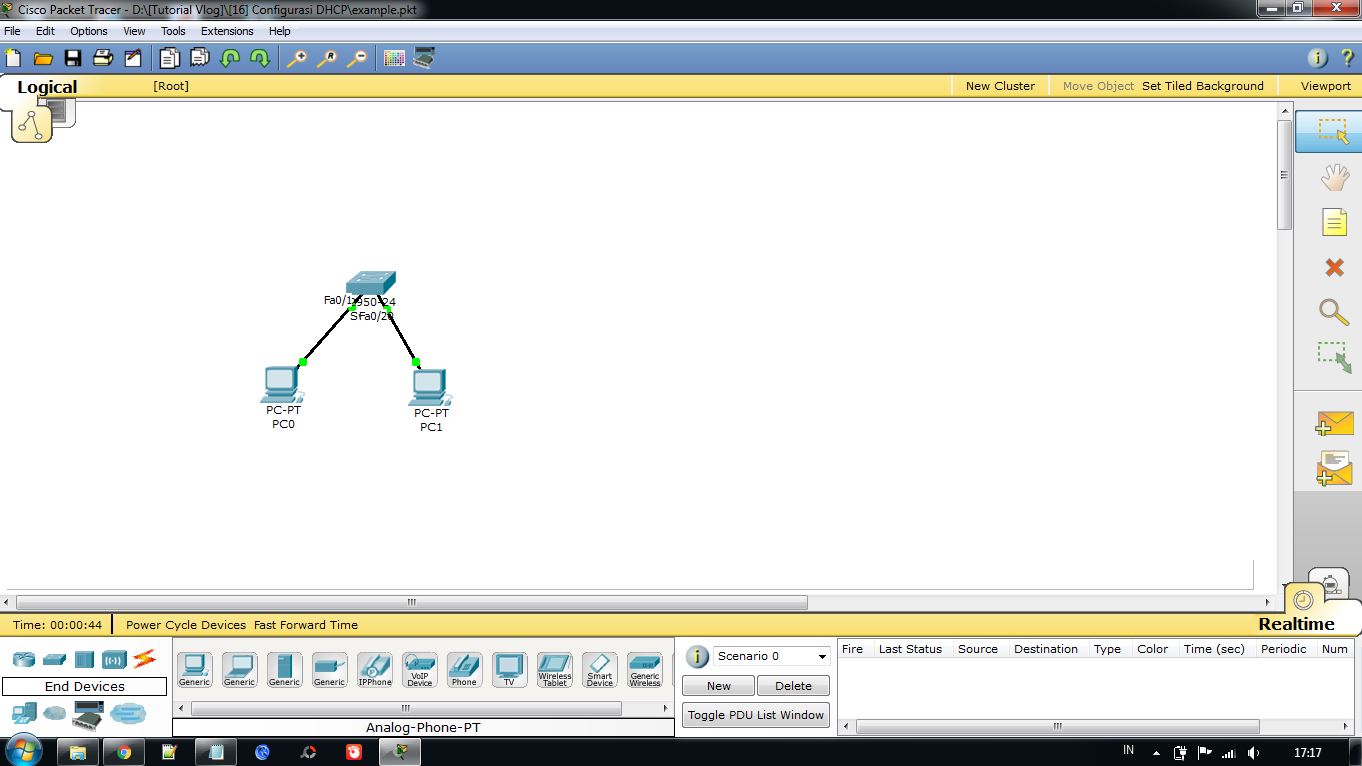Click the New scenario button
This screenshot has width=1362, height=766.
[x=719, y=686]
